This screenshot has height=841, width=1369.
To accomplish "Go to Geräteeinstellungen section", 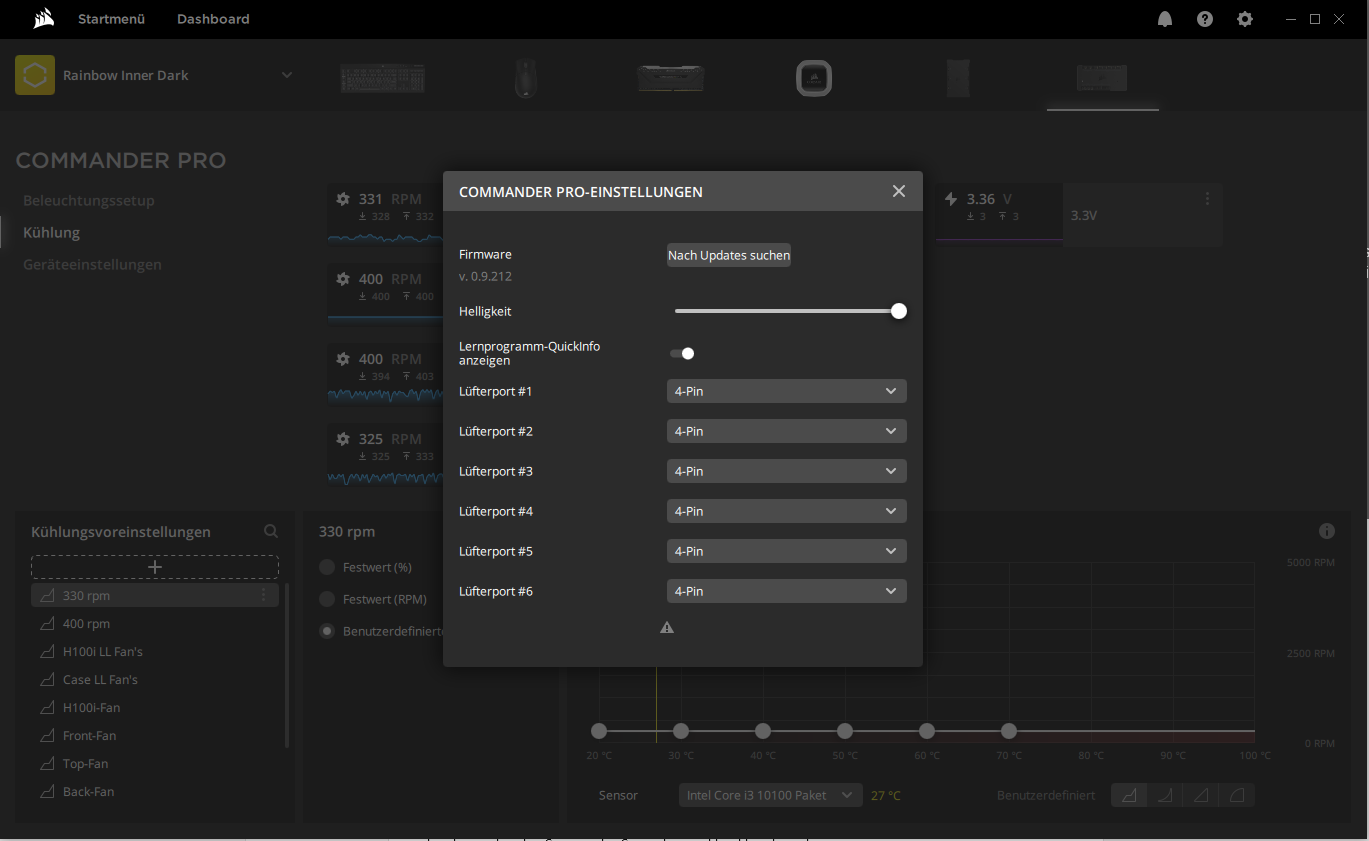I will point(92,264).
